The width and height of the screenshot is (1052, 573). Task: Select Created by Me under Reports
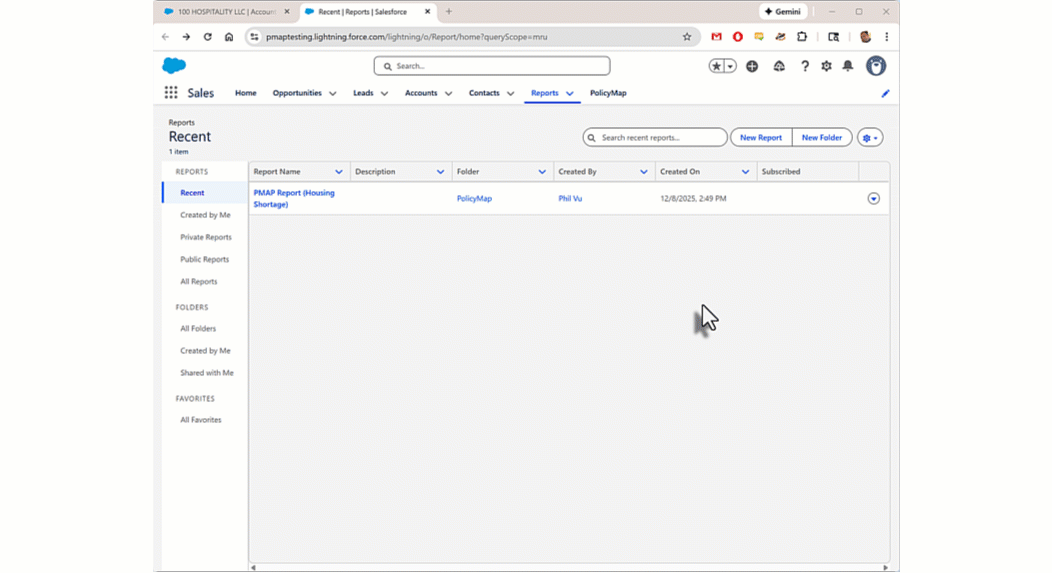point(205,215)
